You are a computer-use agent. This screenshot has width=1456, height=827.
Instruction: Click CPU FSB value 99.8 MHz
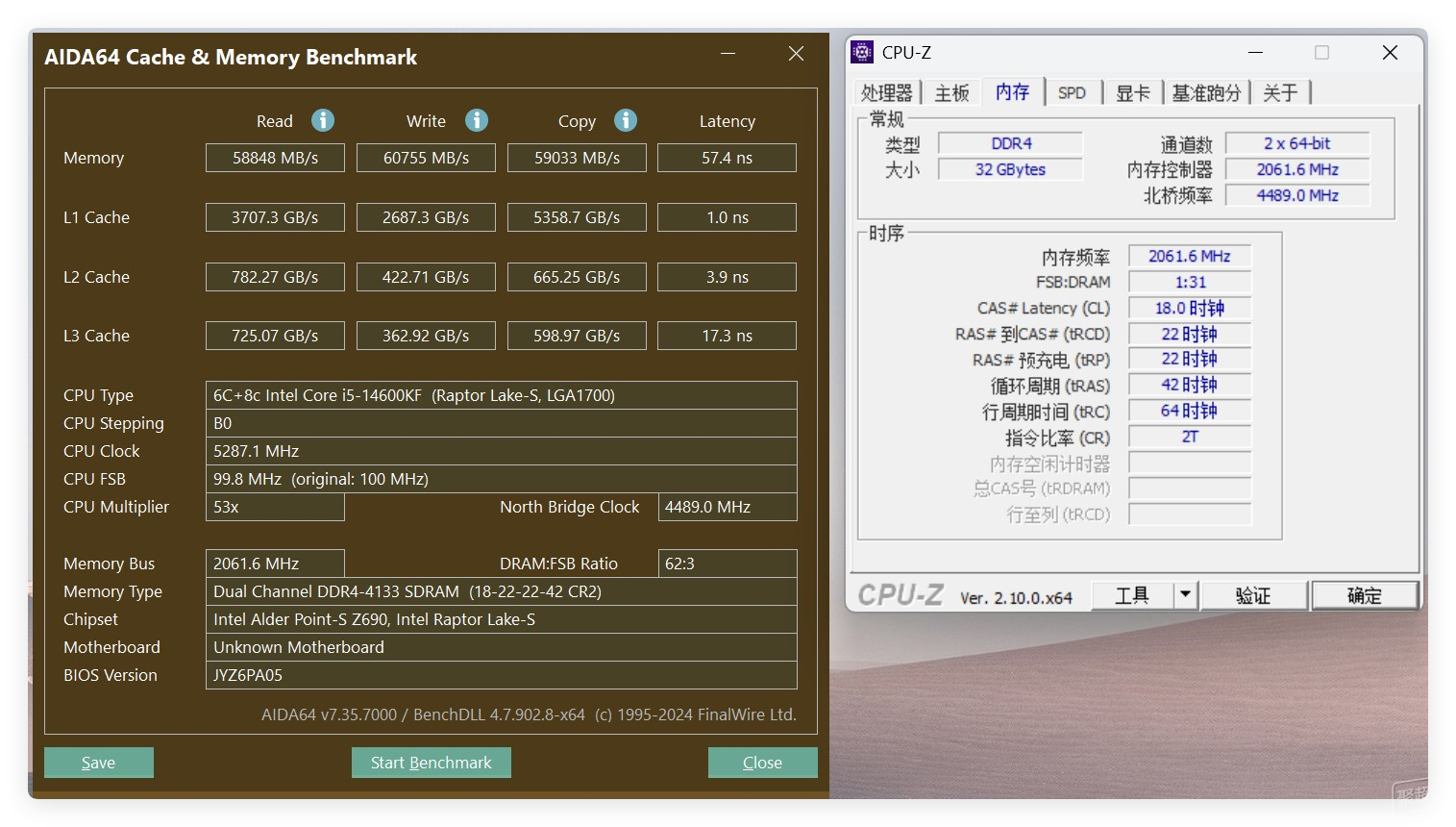click(x=502, y=479)
